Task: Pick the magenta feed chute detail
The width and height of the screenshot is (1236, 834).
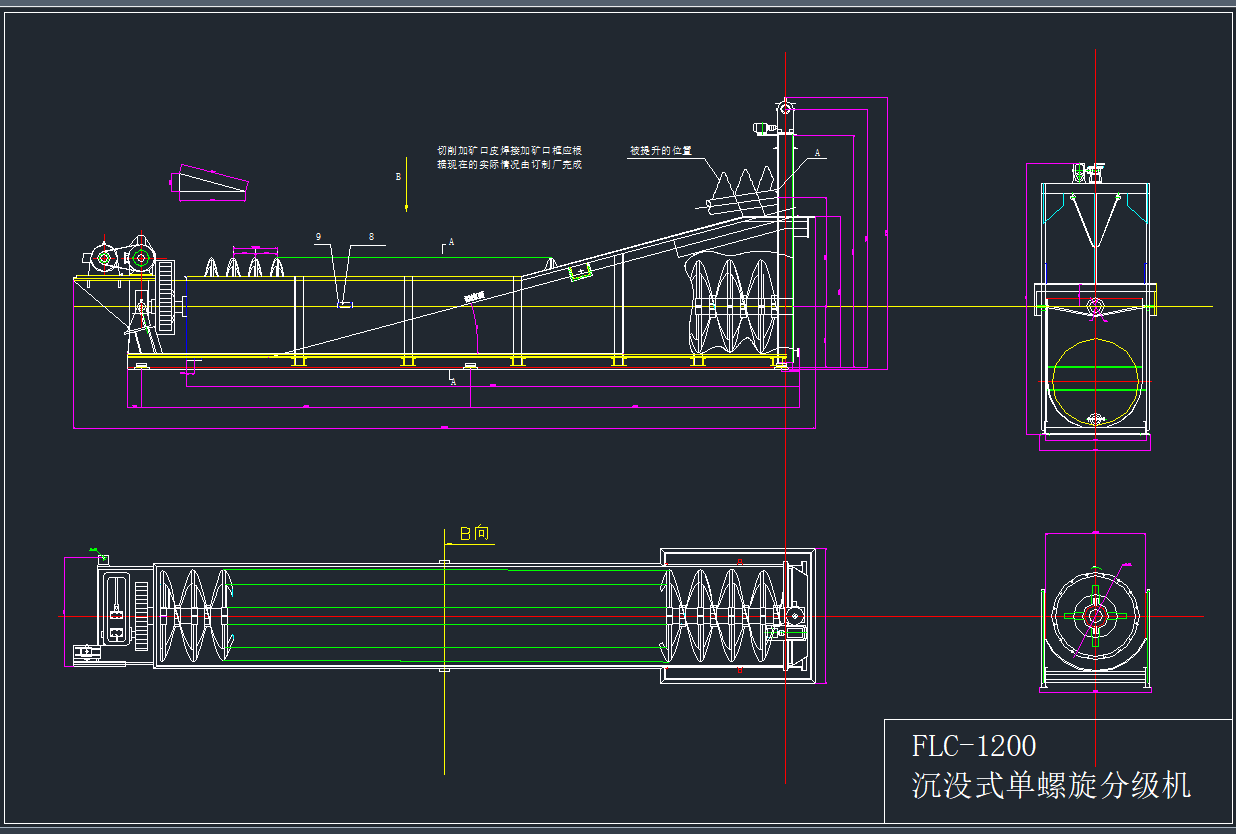Action: (212, 183)
